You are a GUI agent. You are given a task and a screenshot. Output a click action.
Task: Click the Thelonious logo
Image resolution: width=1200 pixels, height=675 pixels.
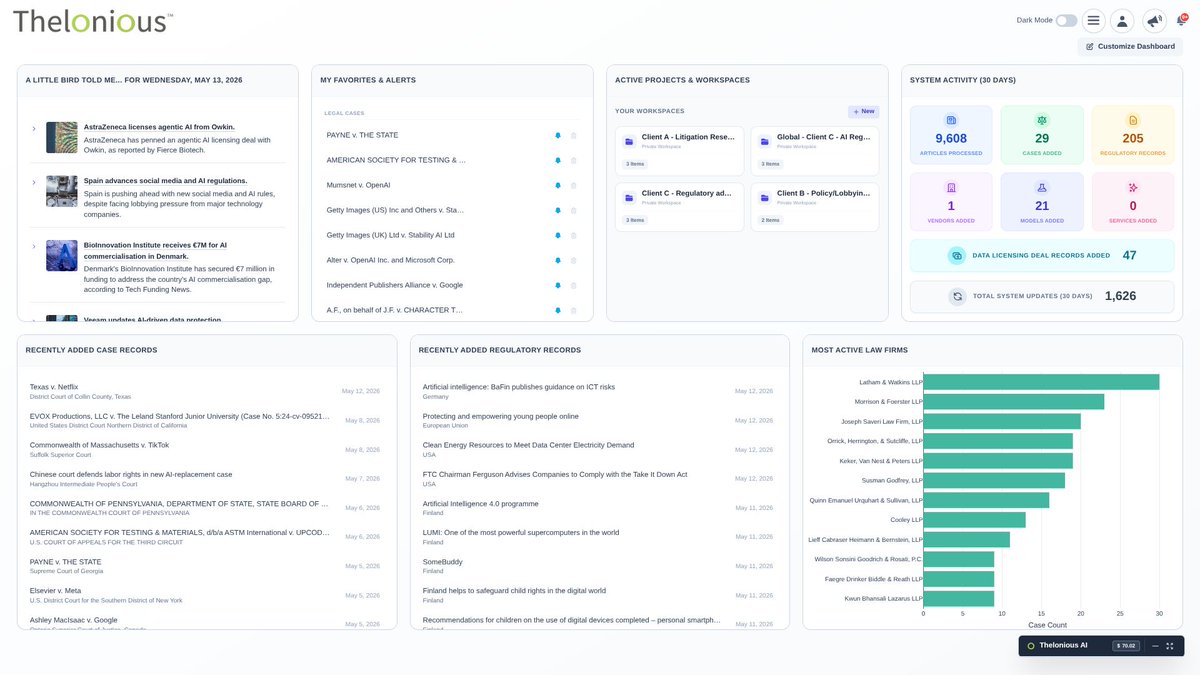point(93,21)
